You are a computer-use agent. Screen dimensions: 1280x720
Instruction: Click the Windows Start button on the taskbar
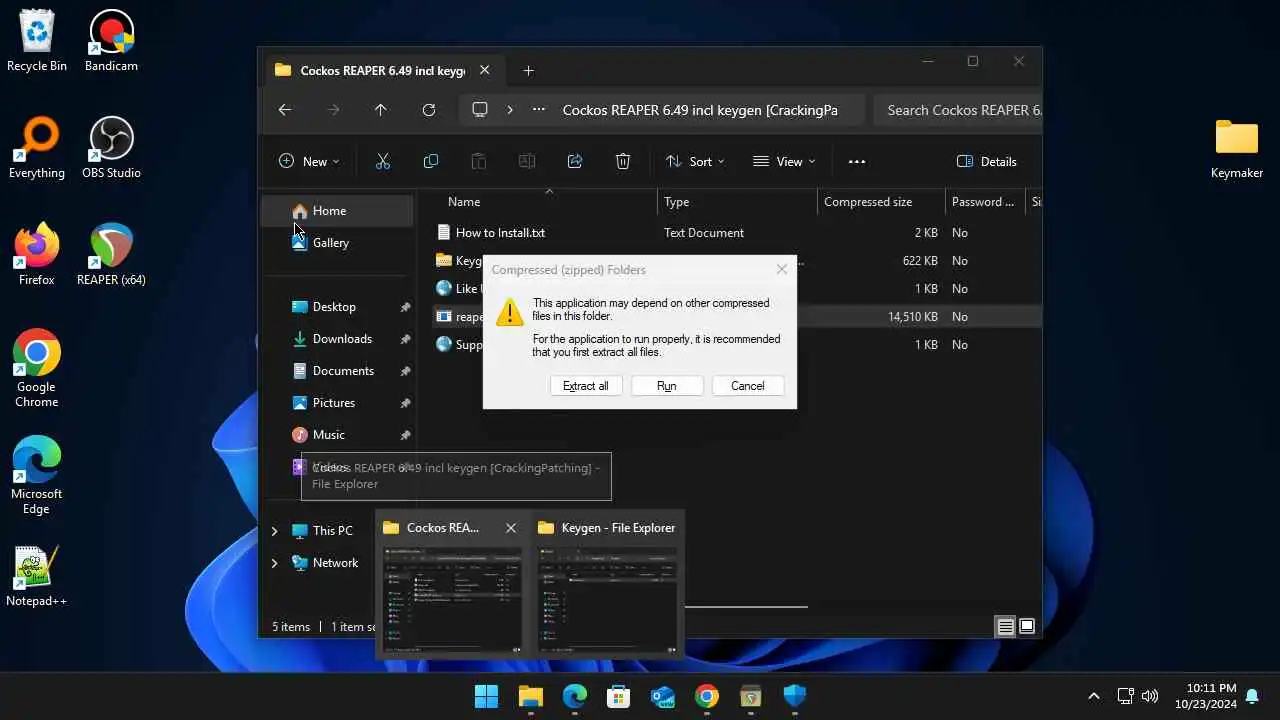pyautogui.click(x=486, y=696)
